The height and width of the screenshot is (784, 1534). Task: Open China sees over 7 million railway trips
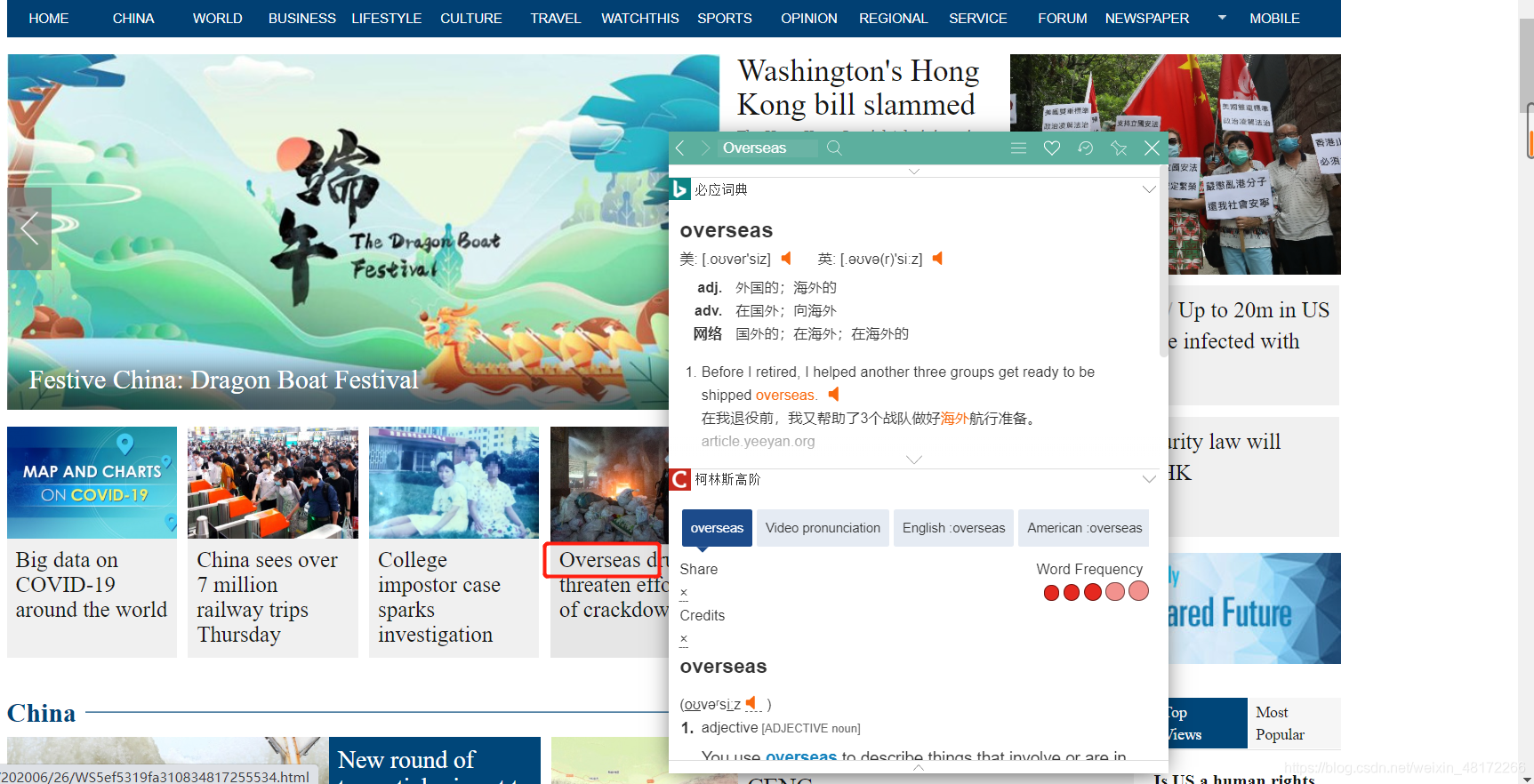(268, 597)
